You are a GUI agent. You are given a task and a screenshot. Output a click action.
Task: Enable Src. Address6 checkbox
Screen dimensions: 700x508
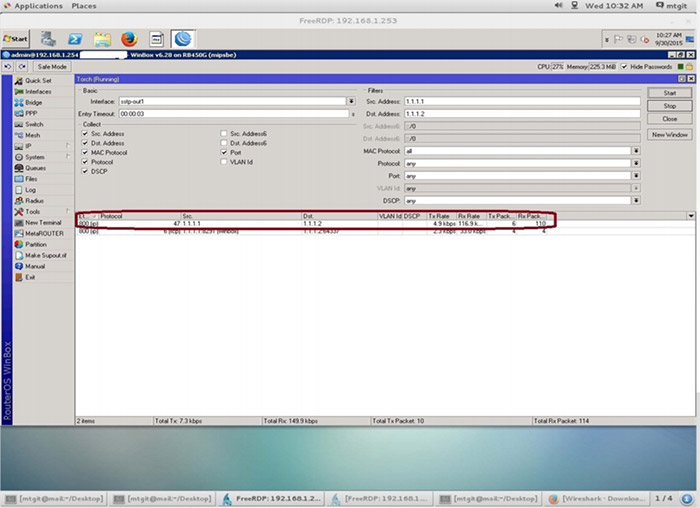(x=224, y=133)
